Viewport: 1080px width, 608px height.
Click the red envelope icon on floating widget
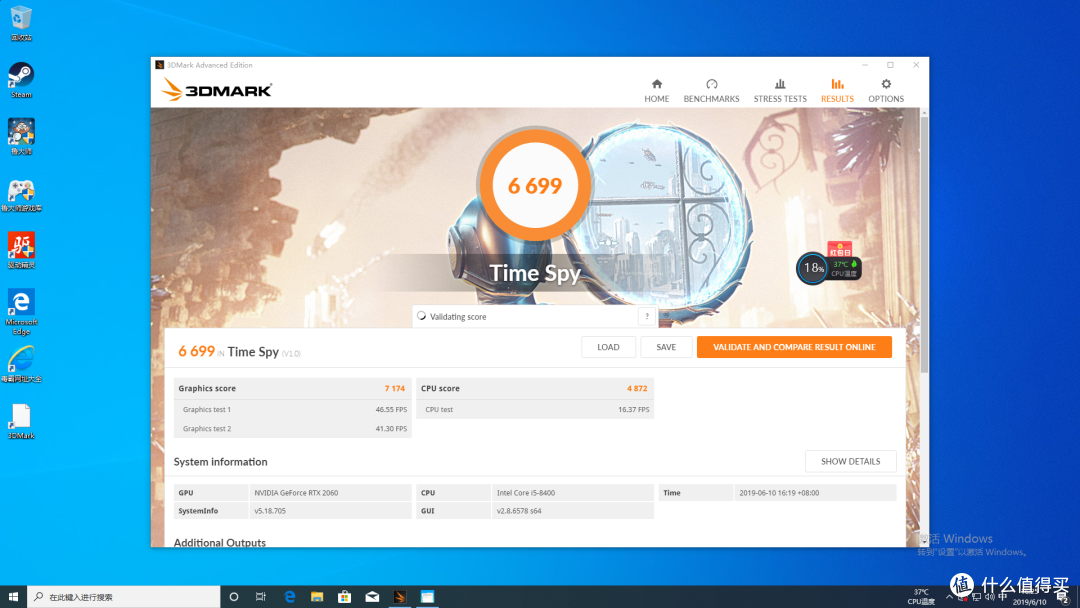pyautogui.click(x=840, y=249)
